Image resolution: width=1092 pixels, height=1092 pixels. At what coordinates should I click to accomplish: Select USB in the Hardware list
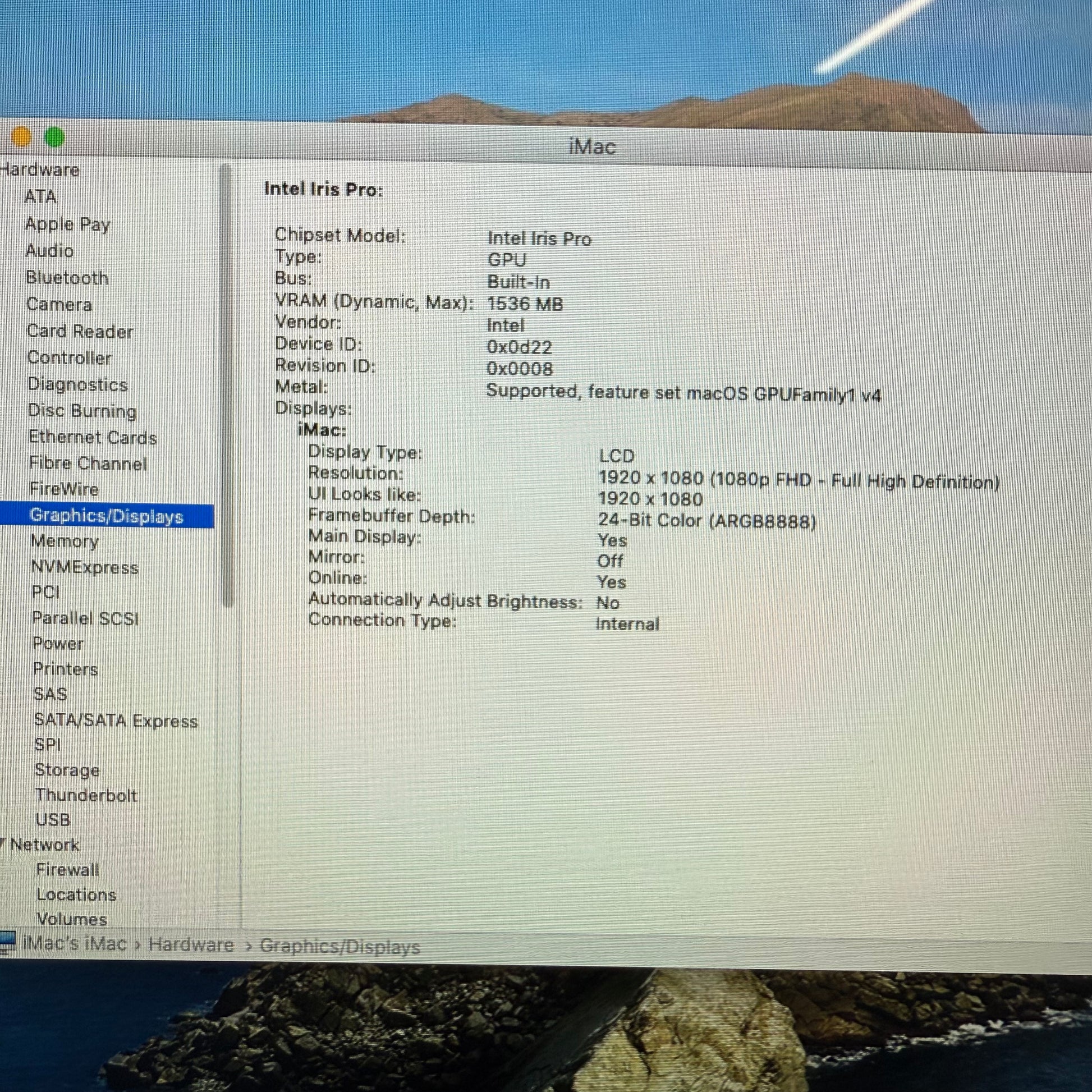pos(53,820)
